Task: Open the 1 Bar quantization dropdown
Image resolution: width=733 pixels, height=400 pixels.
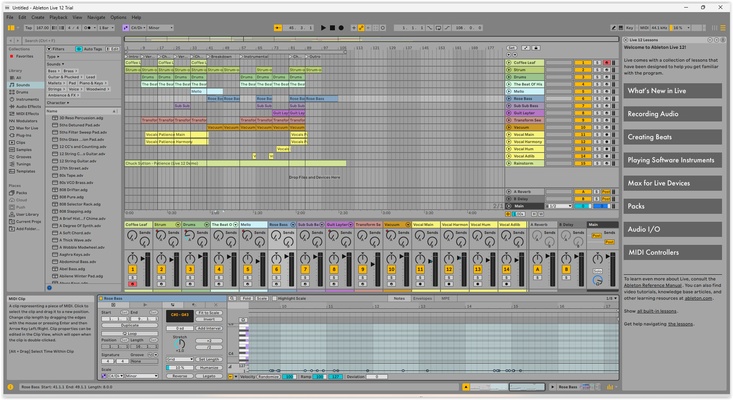Action: click(106, 28)
